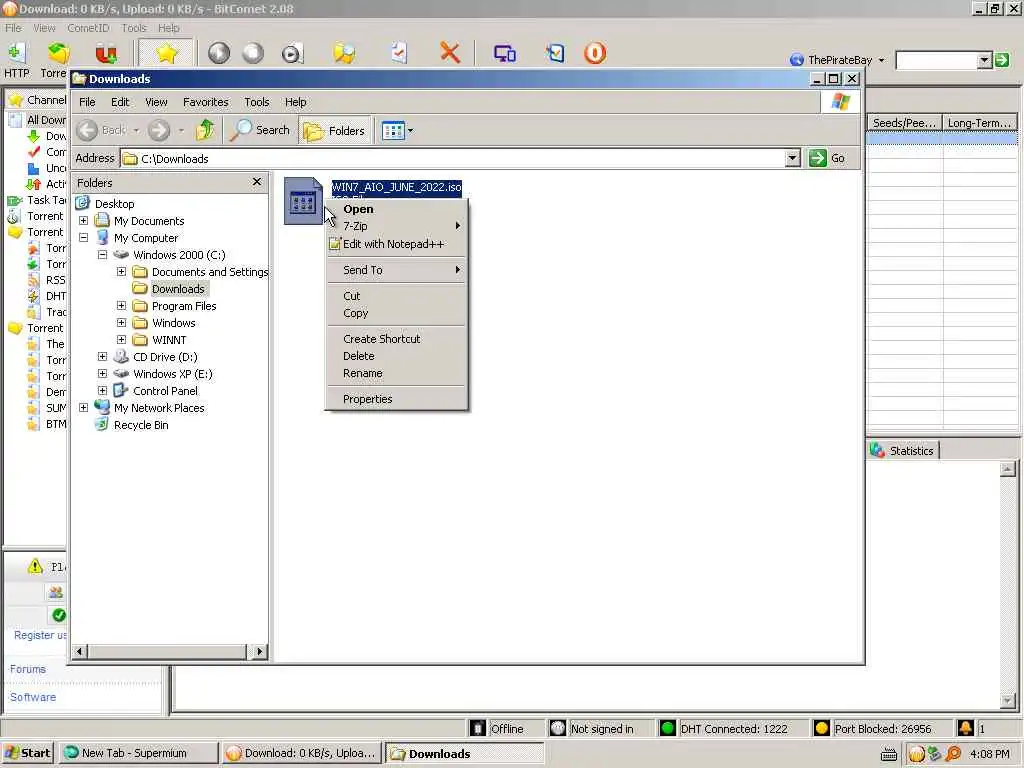Open the address bar dropdown arrow

792,158
